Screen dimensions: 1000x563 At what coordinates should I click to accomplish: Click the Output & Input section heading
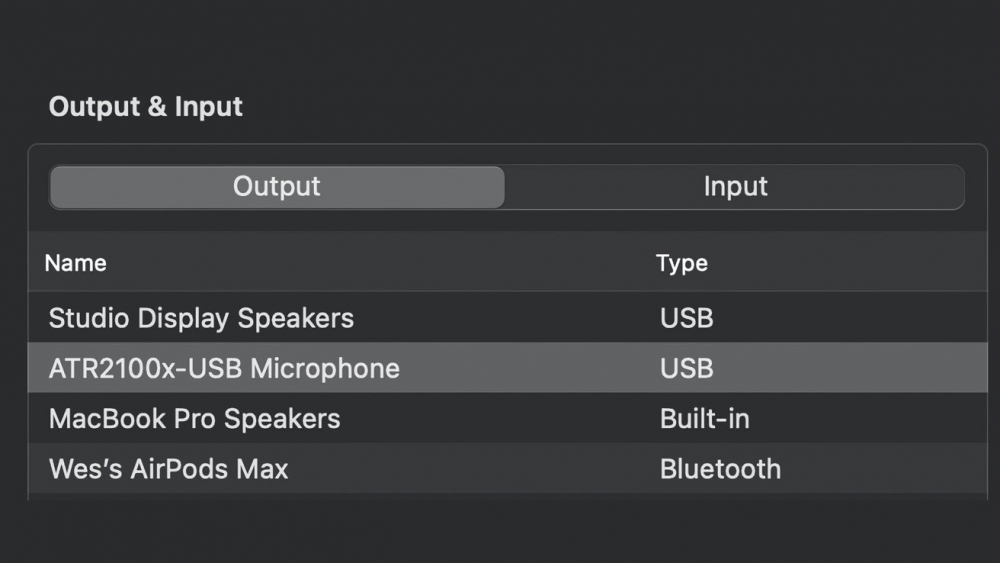click(x=146, y=107)
